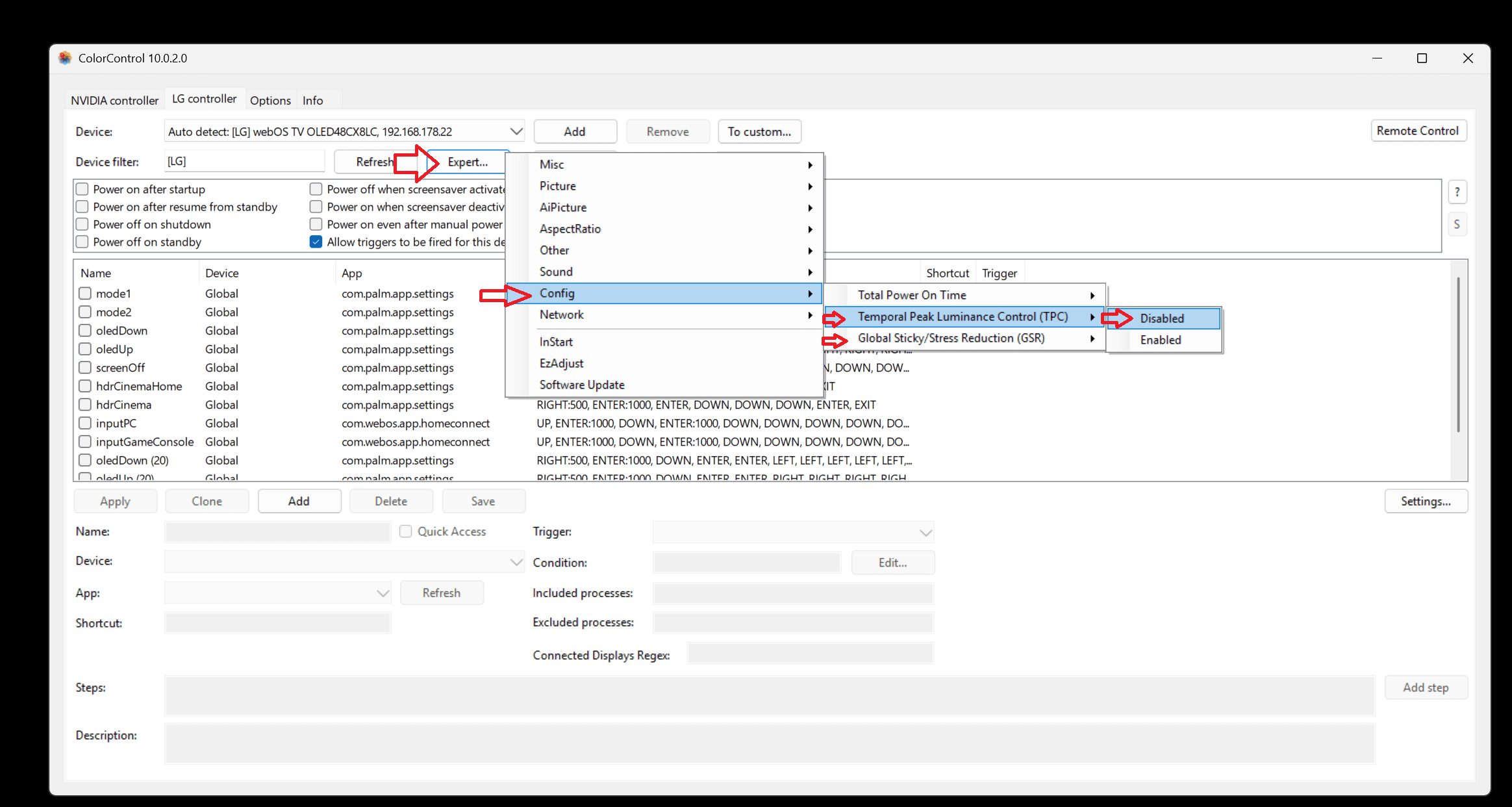Image resolution: width=1512 pixels, height=807 pixels.
Task: Expand the Picture submenu
Action: pos(664,186)
